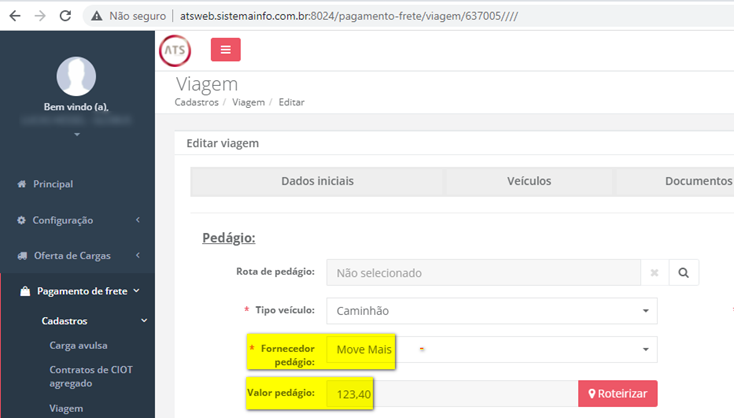The width and height of the screenshot is (734, 418).
Task: Expand the user menu caret under the name
Action: click(77, 135)
